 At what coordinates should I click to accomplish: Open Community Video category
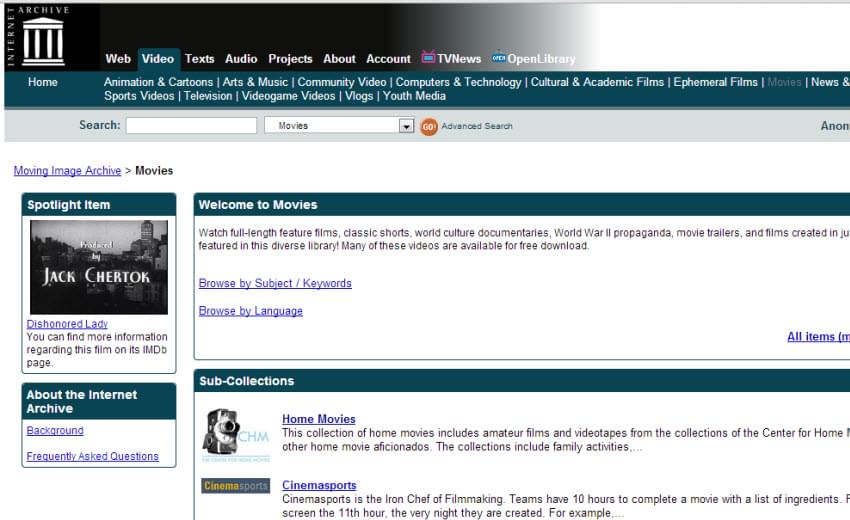pos(342,82)
